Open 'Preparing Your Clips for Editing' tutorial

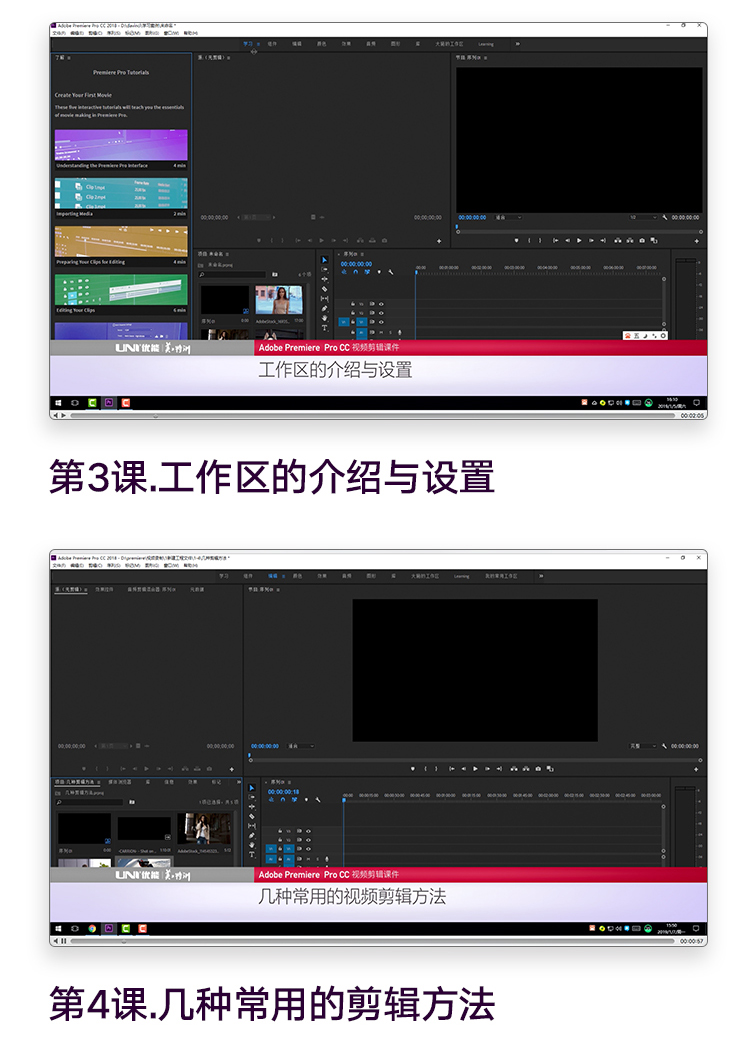(121, 246)
